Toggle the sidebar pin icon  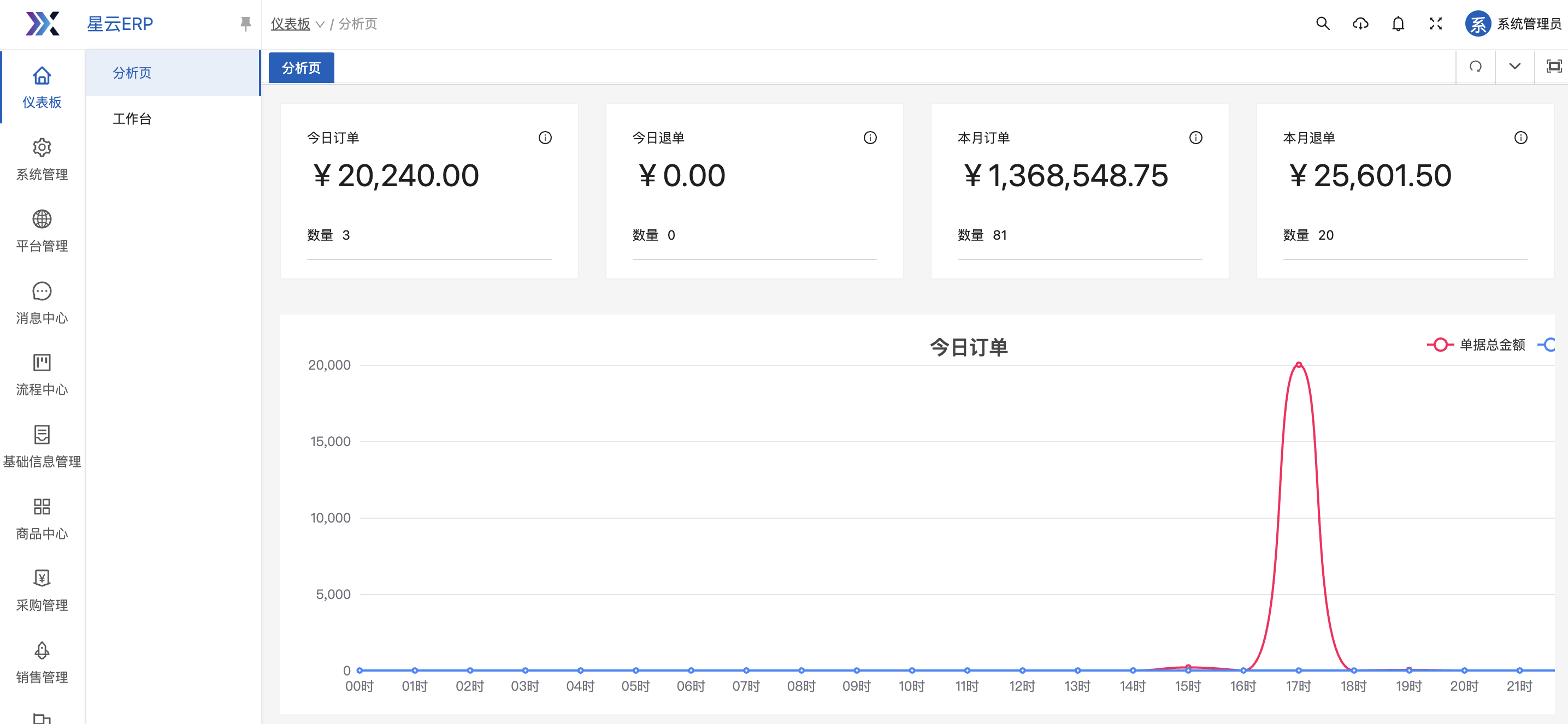[x=245, y=23]
